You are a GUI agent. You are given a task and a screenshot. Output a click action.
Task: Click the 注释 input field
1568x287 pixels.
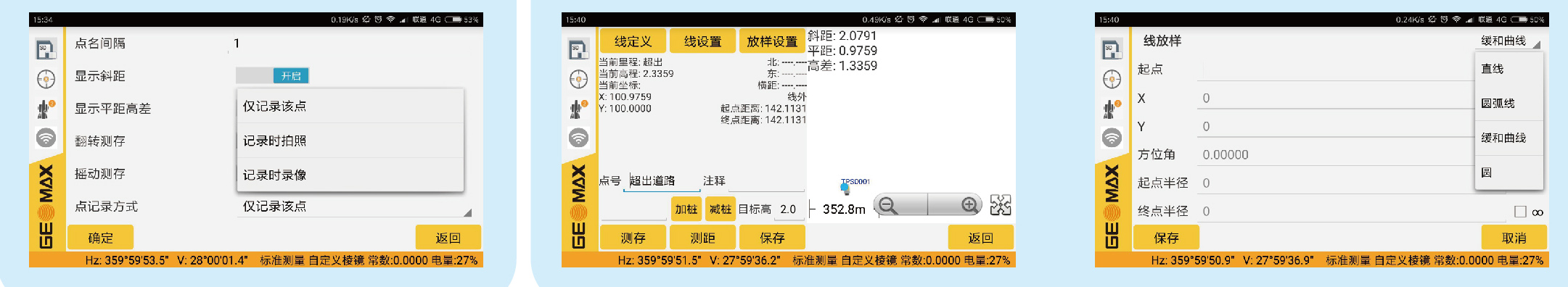pos(766,181)
